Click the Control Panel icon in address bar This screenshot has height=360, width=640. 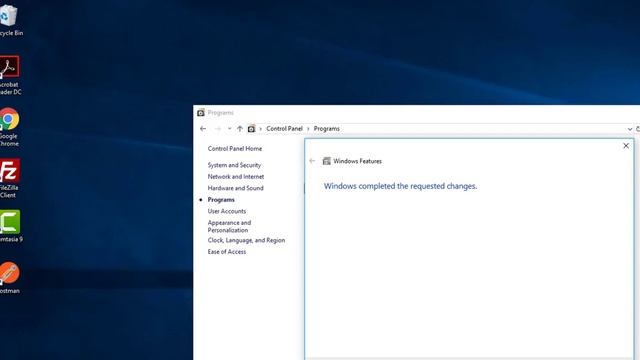point(251,129)
